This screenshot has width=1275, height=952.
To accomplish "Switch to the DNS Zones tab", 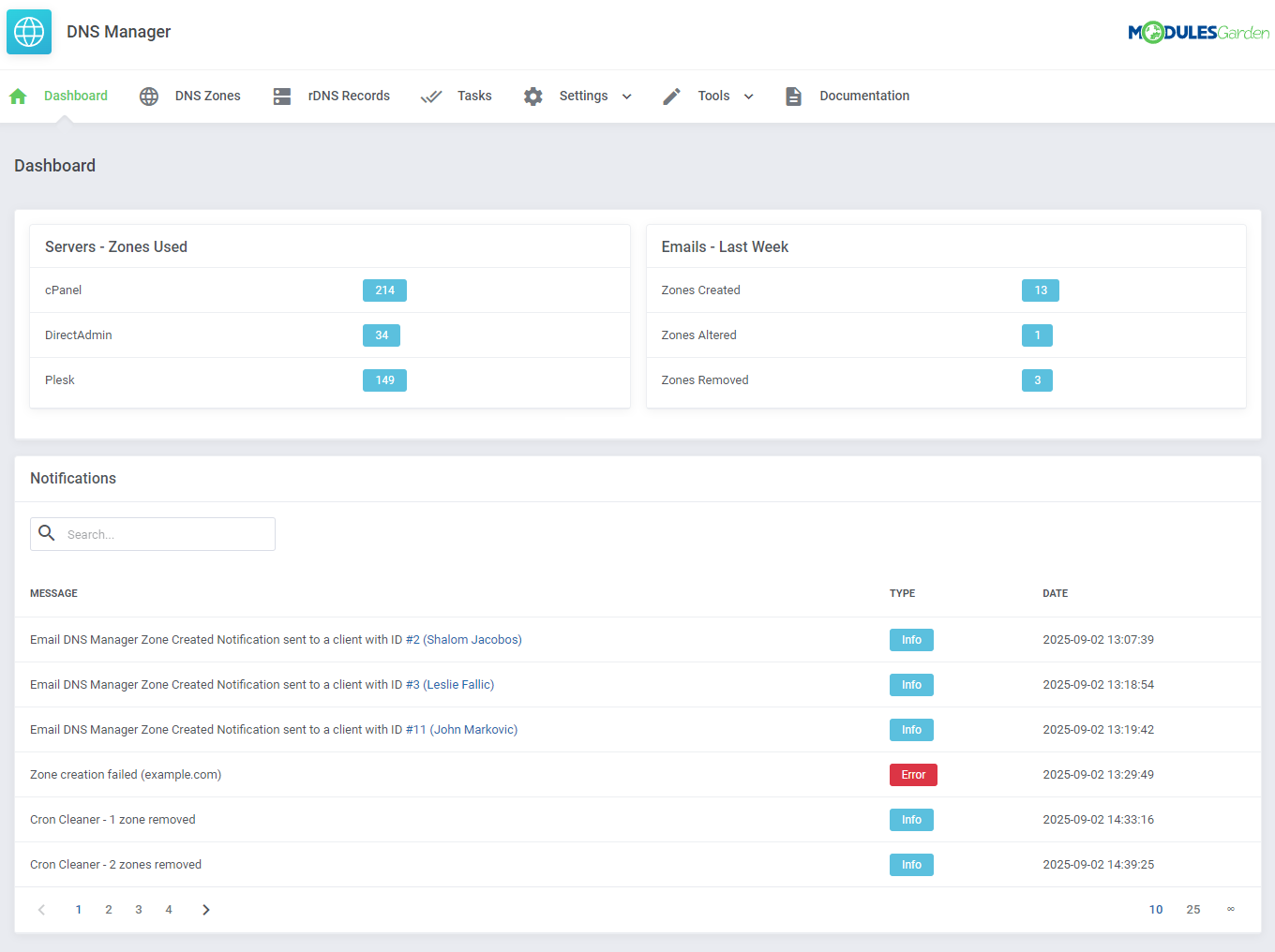I will tap(206, 96).
